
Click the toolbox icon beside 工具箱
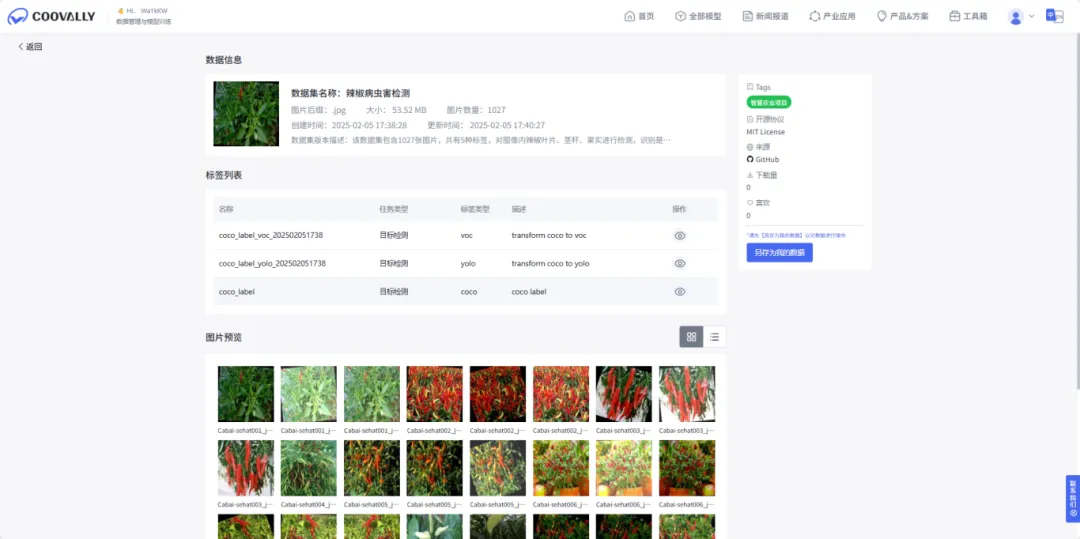[955, 16]
